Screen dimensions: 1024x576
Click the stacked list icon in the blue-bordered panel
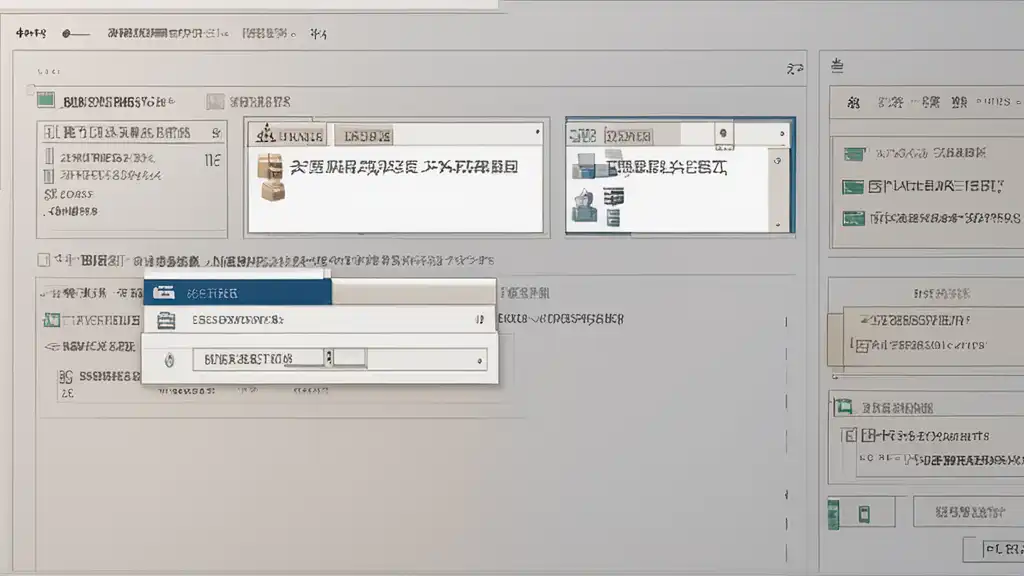click(613, 197)
